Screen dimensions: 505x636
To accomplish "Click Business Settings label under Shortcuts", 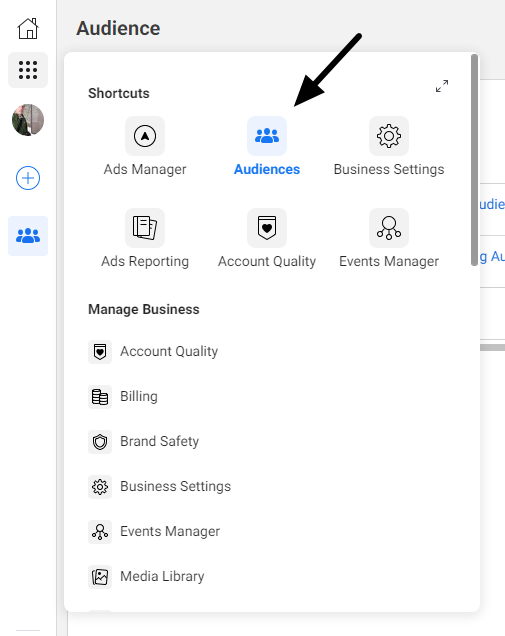I will tap(389, 169).
